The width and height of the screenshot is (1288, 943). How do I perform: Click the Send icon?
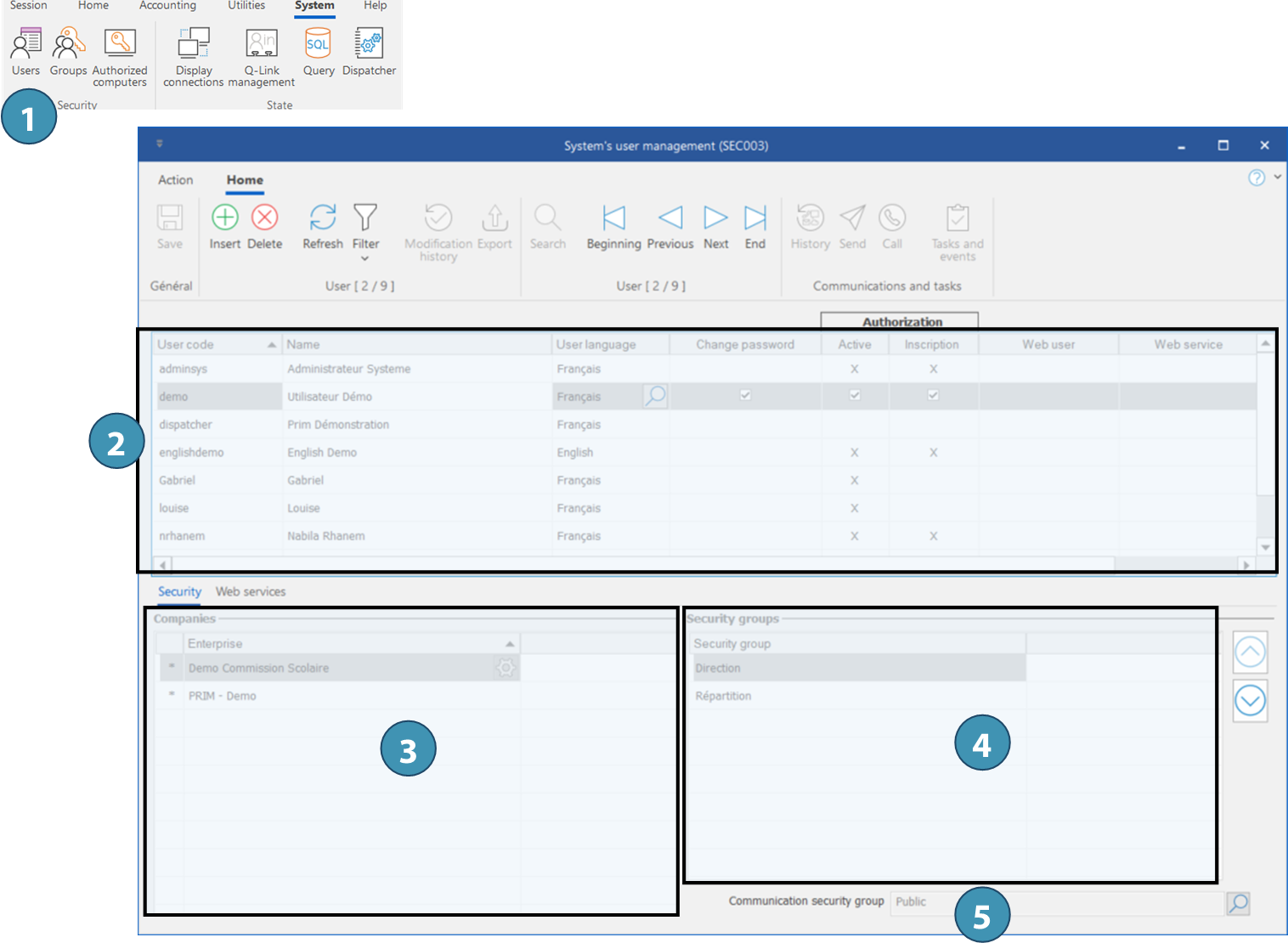pyautogui.click(x=852, y=217)
